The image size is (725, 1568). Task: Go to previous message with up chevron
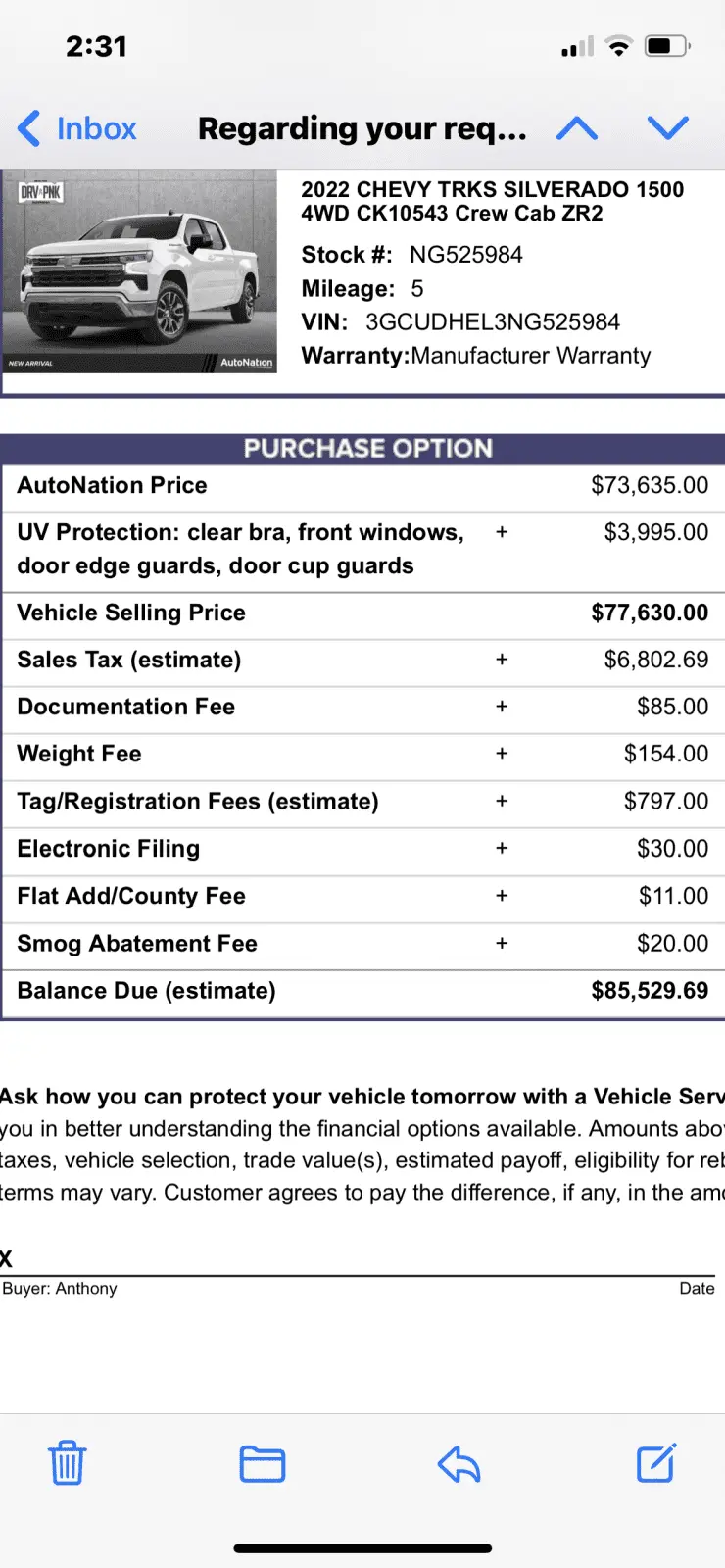[577, 128]
